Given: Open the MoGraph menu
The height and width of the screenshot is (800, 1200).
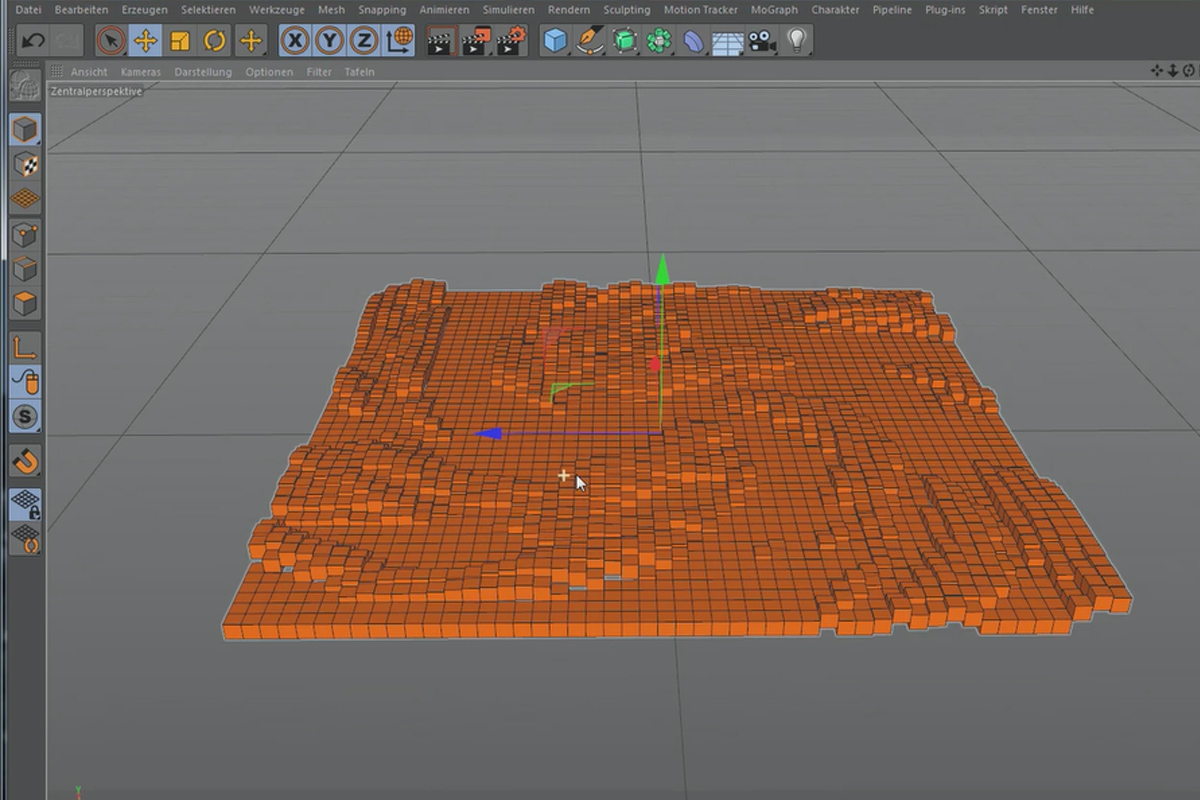Looking at the screenshot, I should tap(774, 9).
